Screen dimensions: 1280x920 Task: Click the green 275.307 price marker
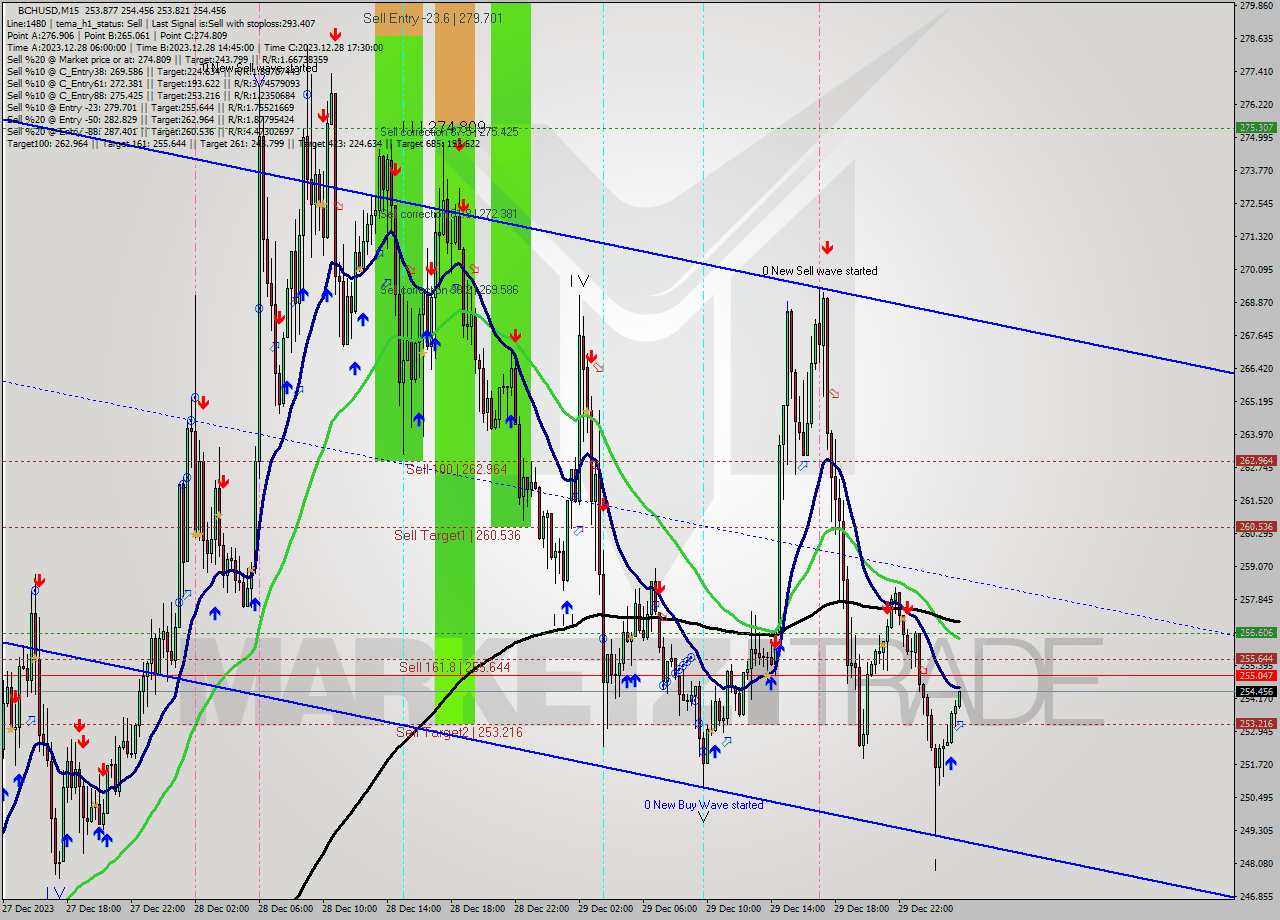1256,127
